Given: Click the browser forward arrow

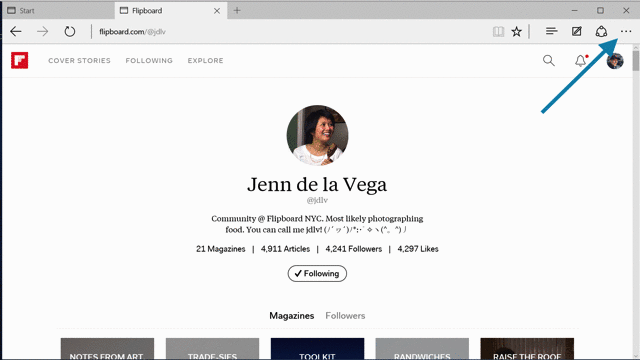Looking at the screenshot, I should pos(42,31).
